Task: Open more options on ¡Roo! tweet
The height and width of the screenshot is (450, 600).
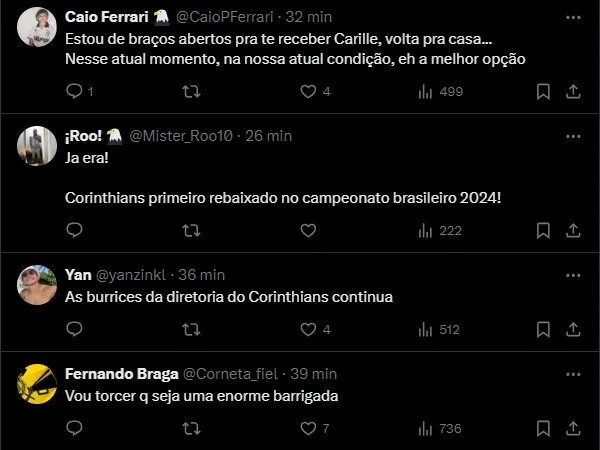Action: [572, 136]
